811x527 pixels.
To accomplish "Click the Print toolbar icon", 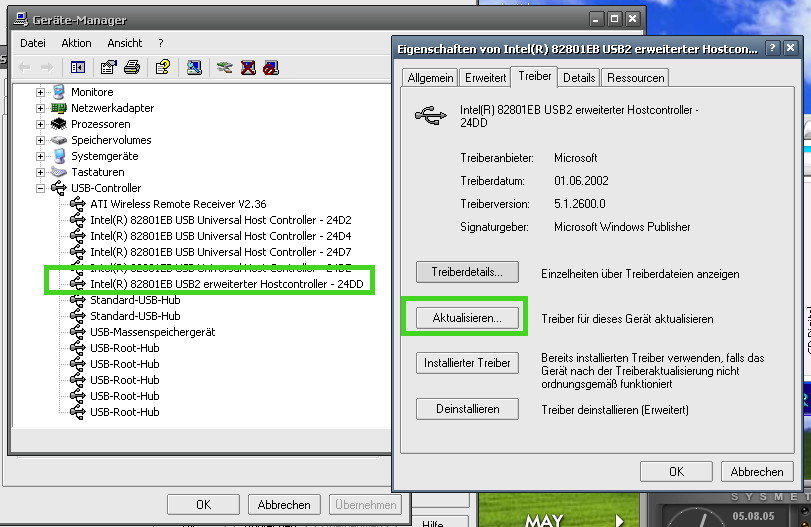I will coord(132,67).
